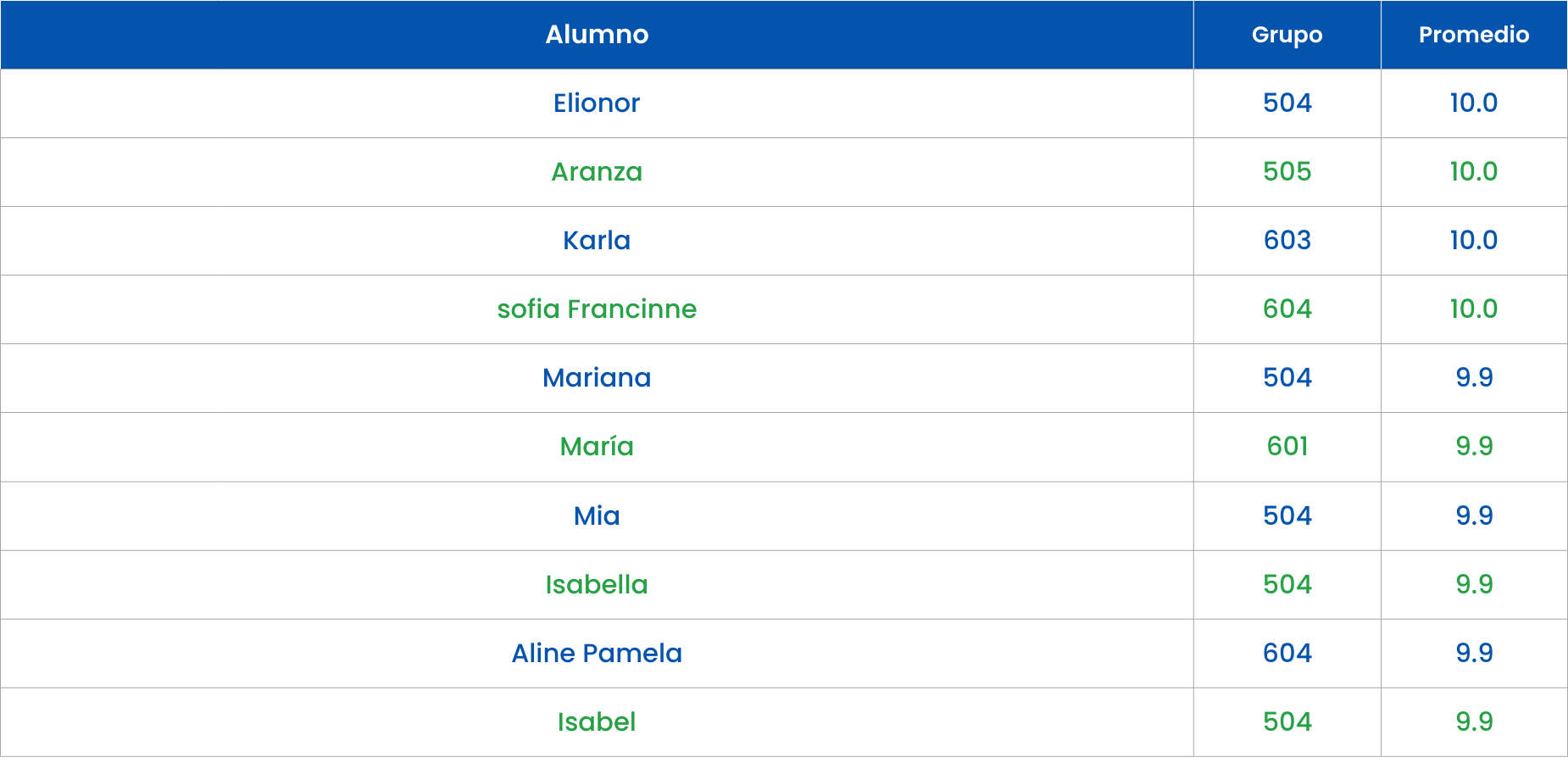Click the 10.0 average for sofia Francinne
The width and height of the screenshot is (1568, 763).
(x=1474, y=309)
